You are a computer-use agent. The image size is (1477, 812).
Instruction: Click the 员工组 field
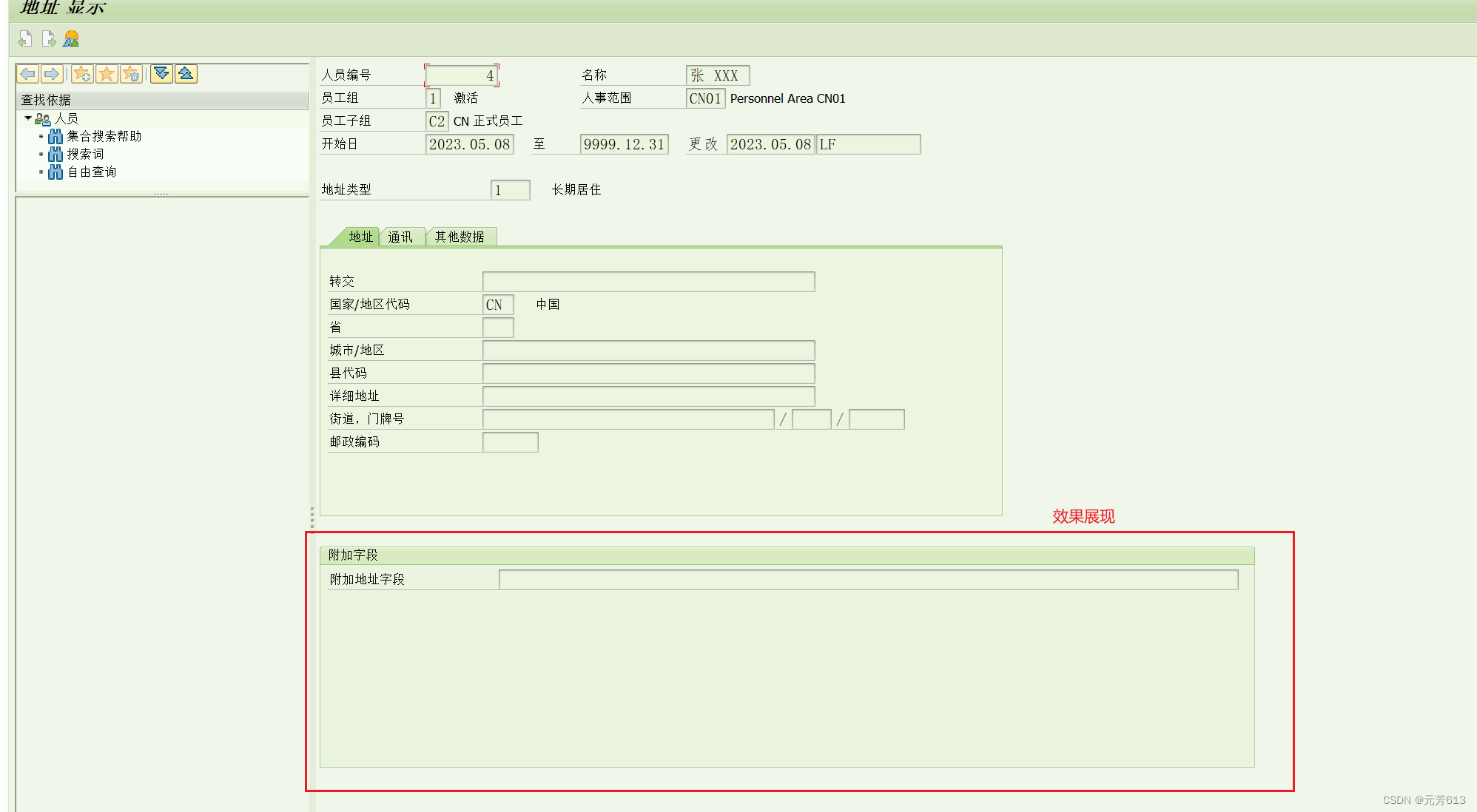pyautogui.click(x=434, y=98)
